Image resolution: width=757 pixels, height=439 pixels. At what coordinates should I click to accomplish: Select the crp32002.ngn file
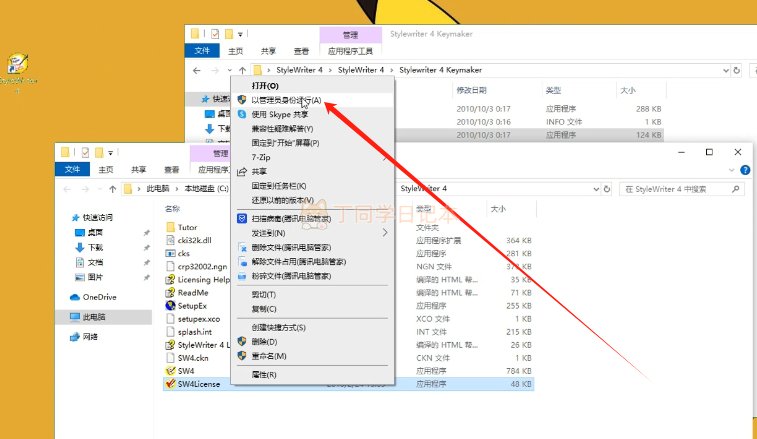(x=202, y=266)
